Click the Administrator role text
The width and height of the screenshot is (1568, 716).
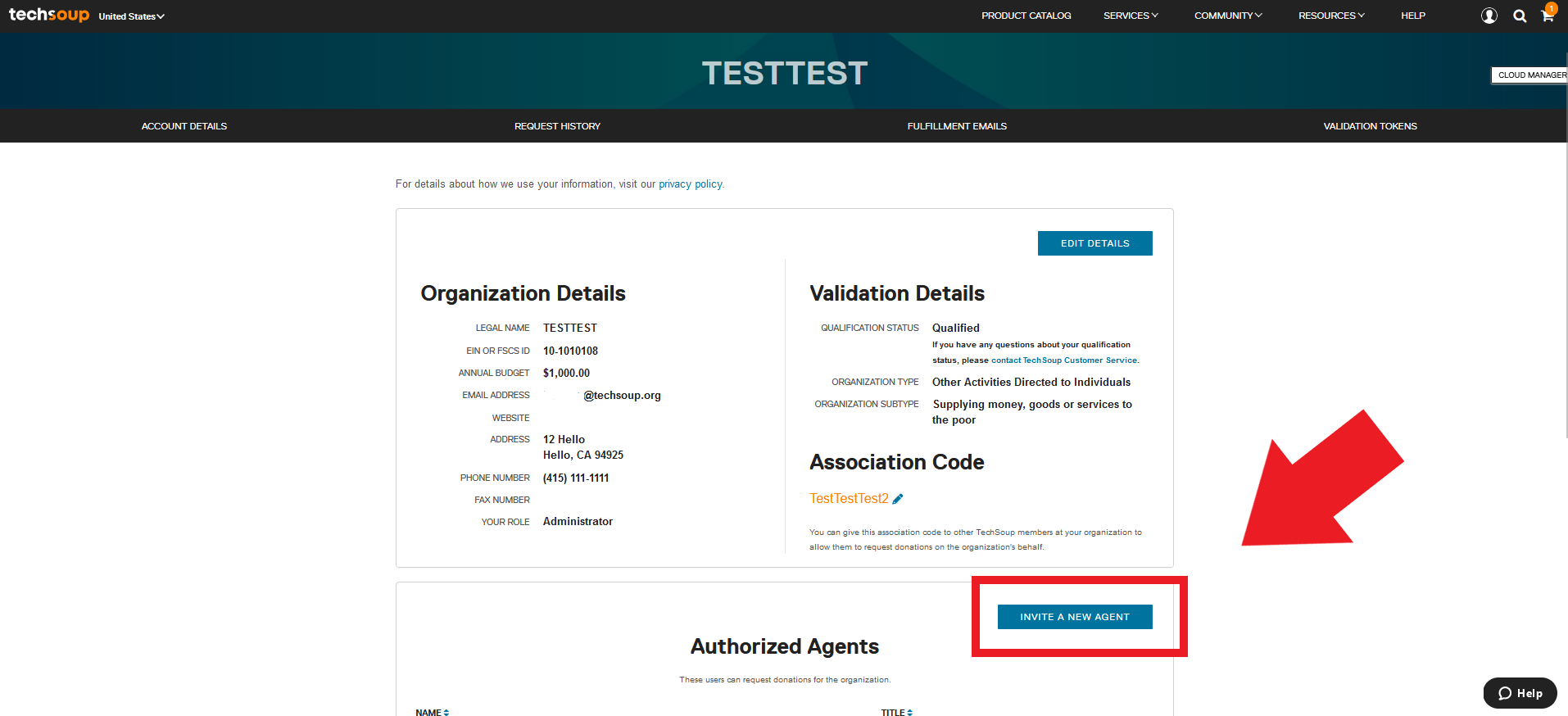[578, 522]
